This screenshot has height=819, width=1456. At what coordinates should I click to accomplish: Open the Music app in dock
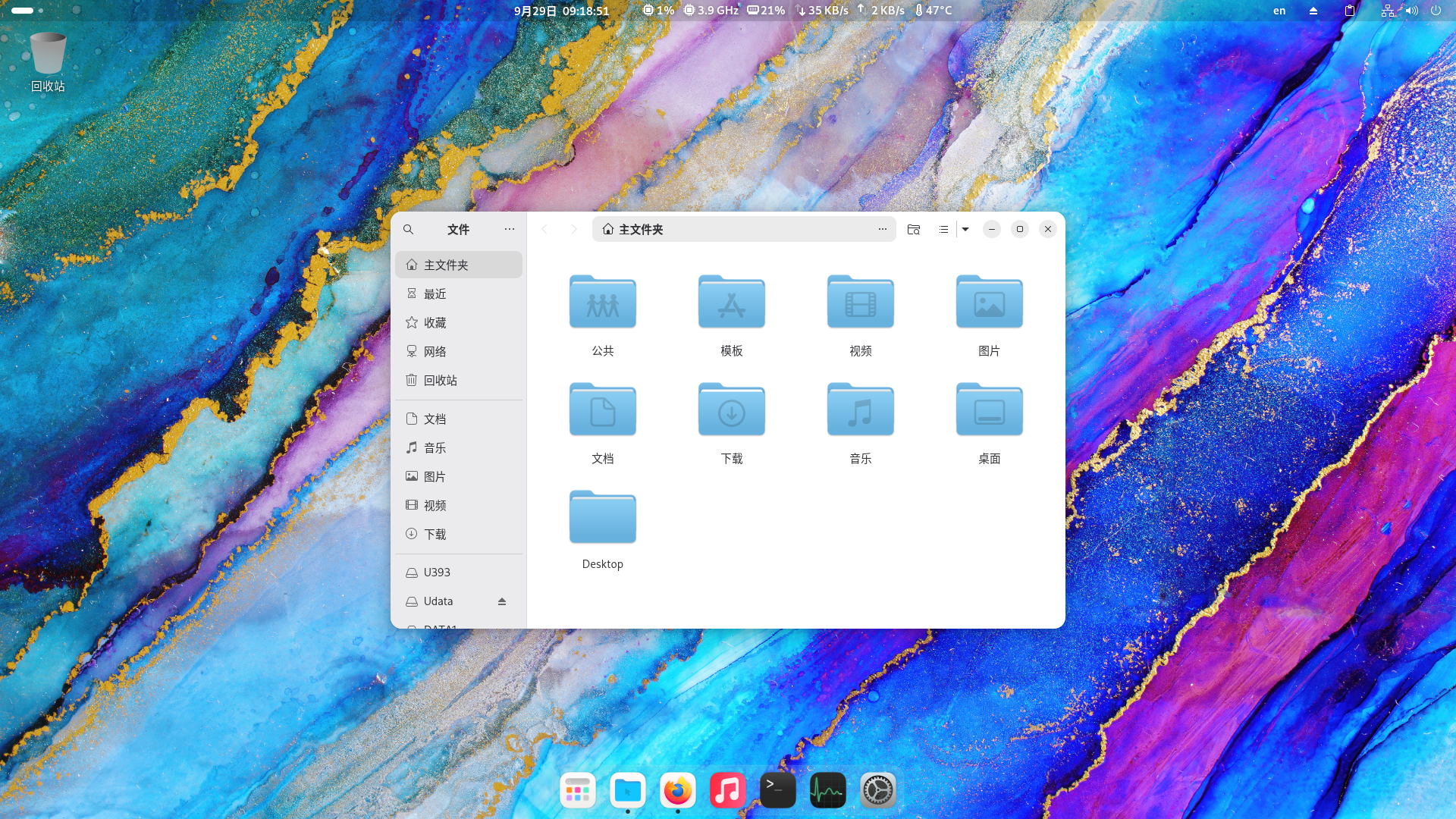tap(728, 791)
